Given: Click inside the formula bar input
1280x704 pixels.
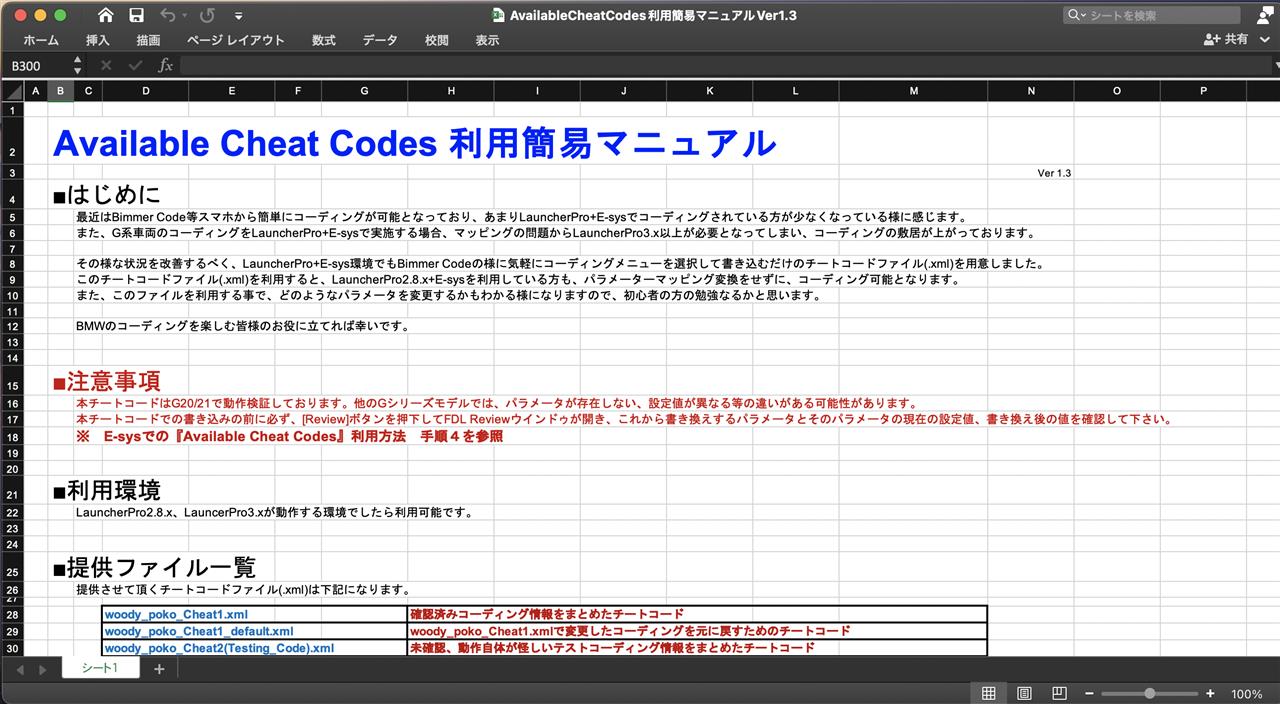Looking at the screenshot, I should [x=724, y=65].
